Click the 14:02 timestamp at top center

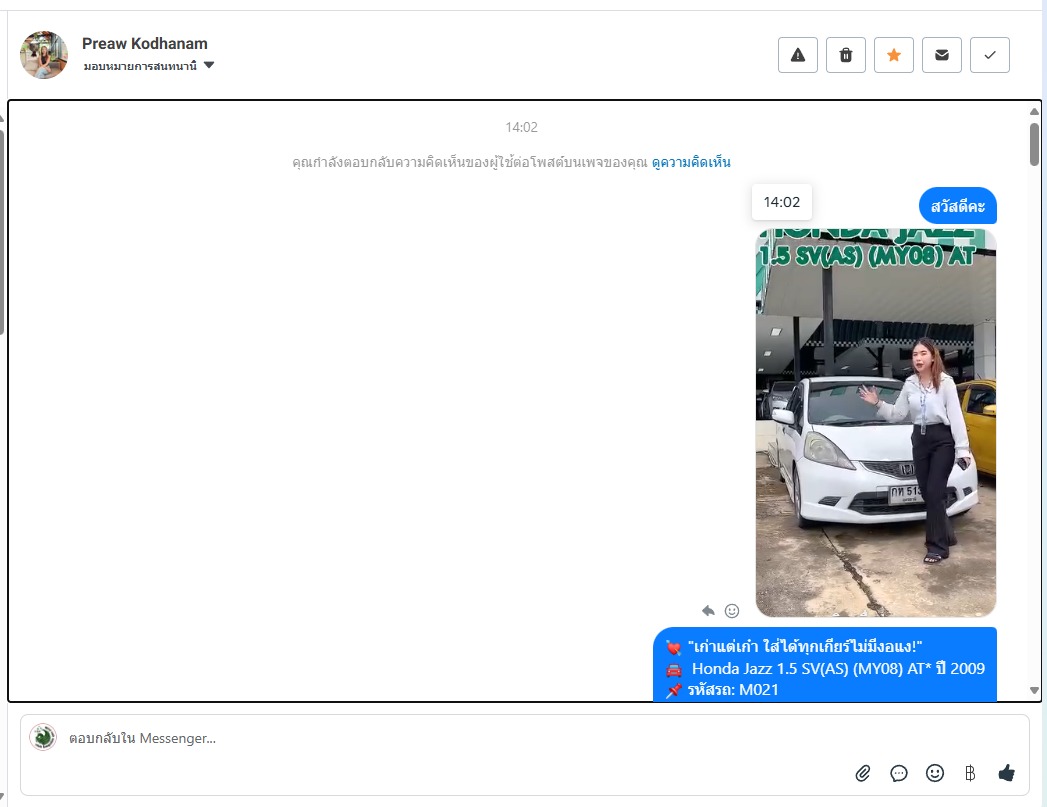click(521, 127)
